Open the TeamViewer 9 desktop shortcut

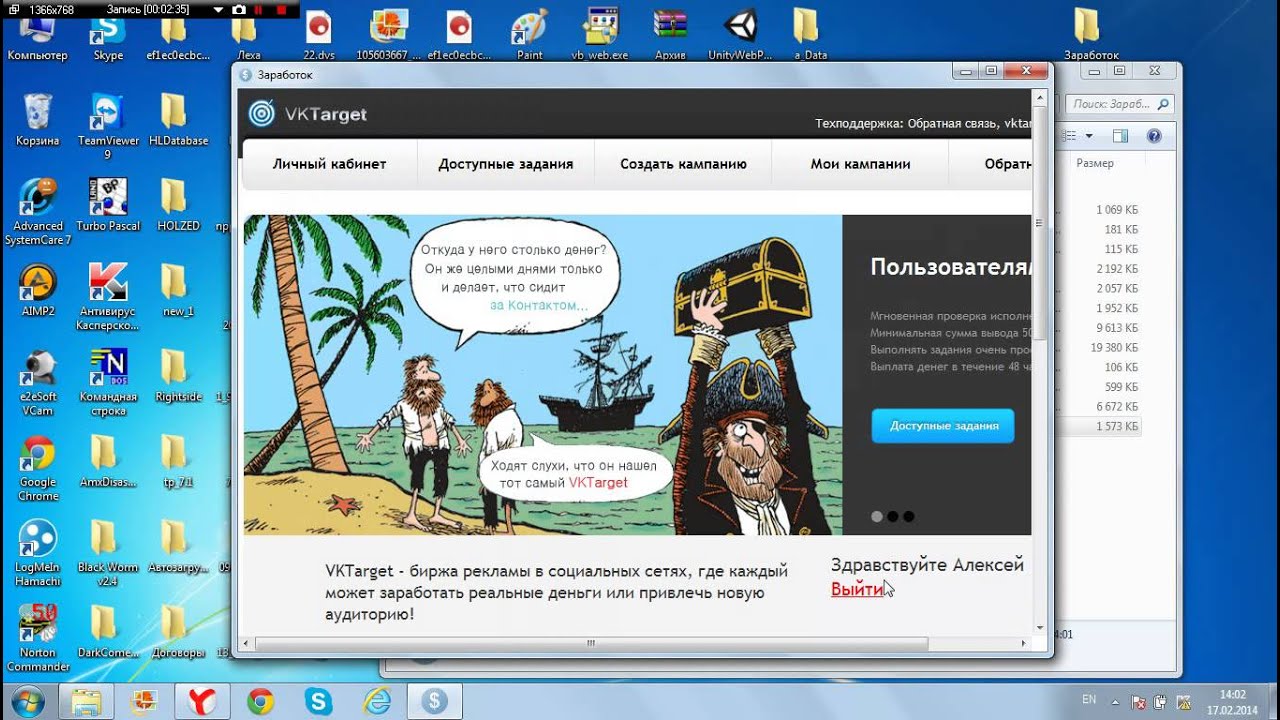click(x=108, y=127)
